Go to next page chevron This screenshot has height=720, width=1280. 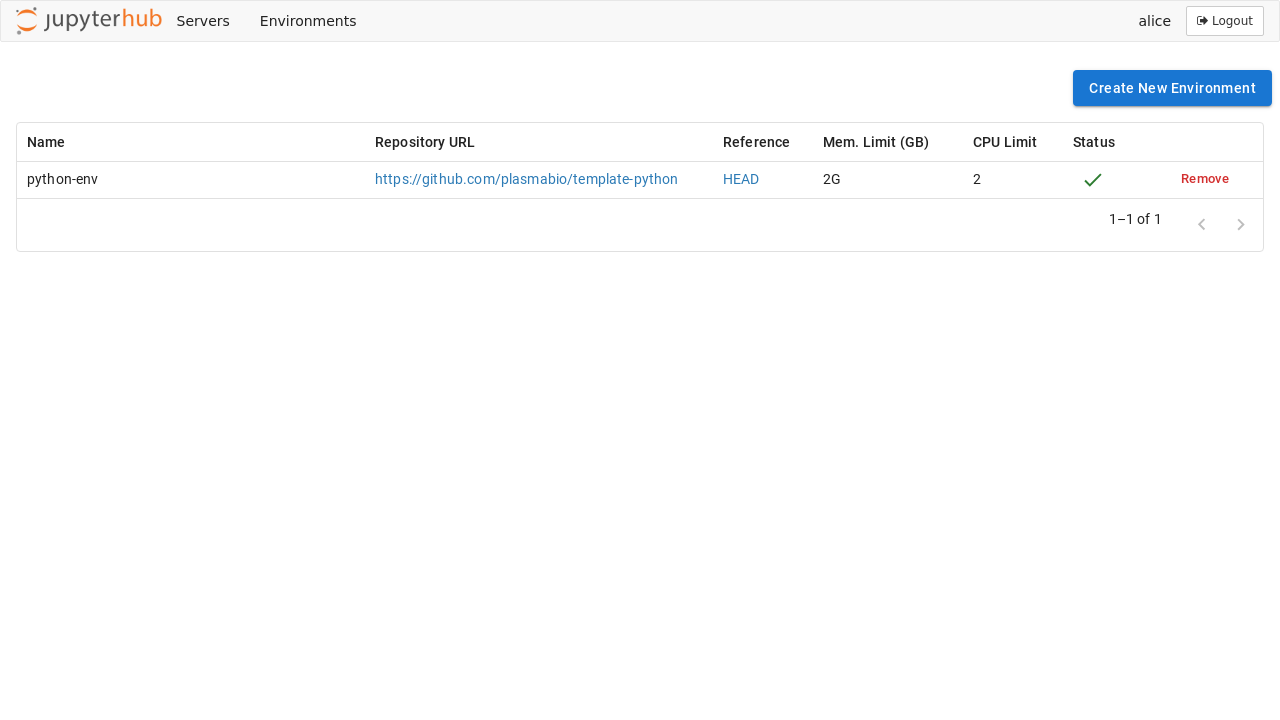pos(1240,224)
